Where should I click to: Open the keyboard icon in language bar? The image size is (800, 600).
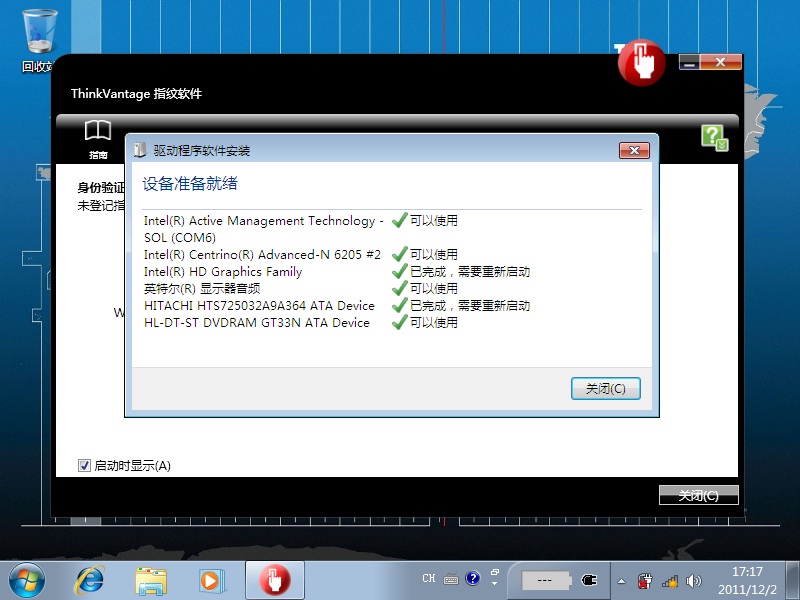click(x=451, y=579)
